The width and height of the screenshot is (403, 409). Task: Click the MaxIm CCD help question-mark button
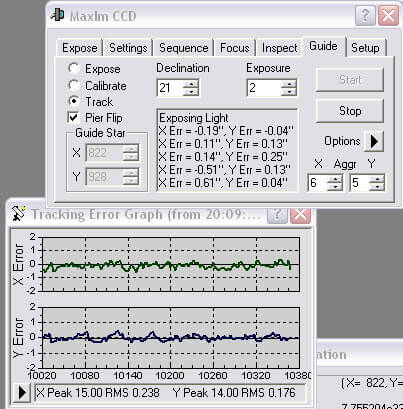click(365, 15)
